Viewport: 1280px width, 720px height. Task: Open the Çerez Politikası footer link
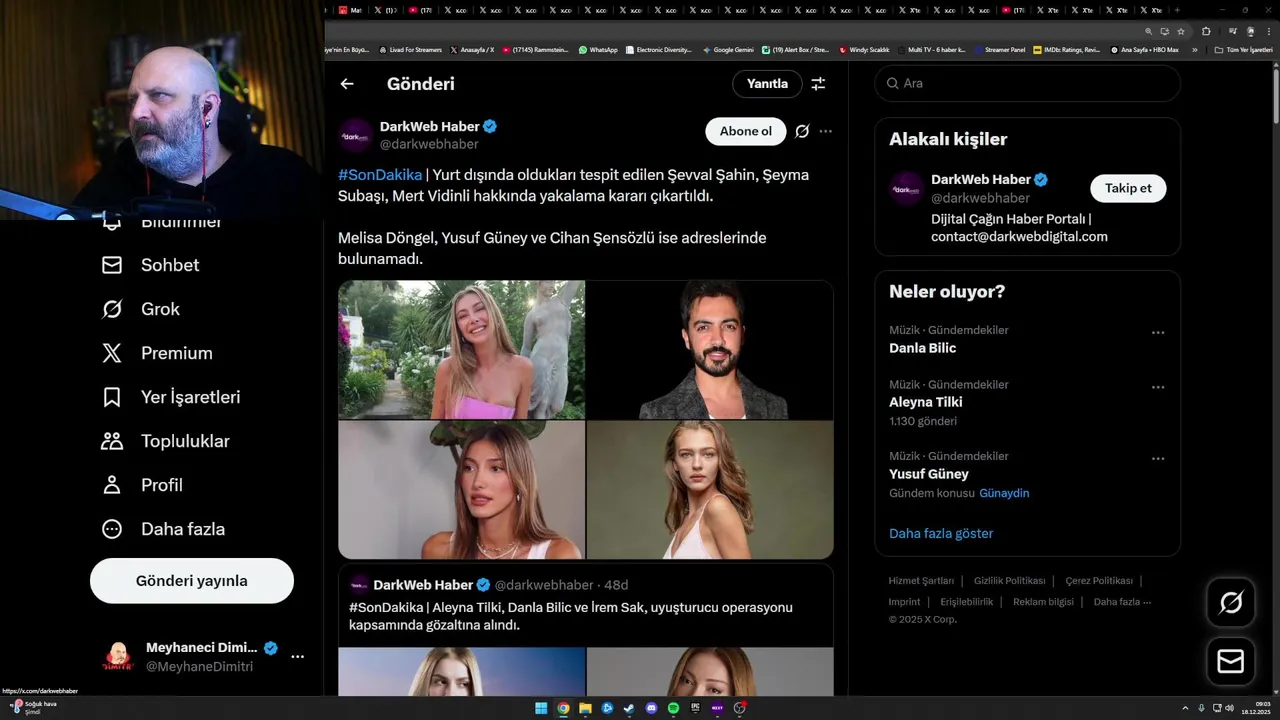[1099, 581]
